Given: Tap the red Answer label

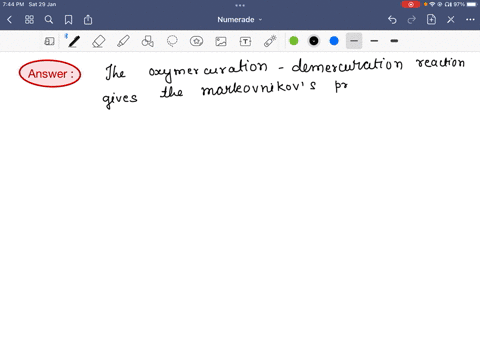Looking at the screenshot, I should coord(50,74).
